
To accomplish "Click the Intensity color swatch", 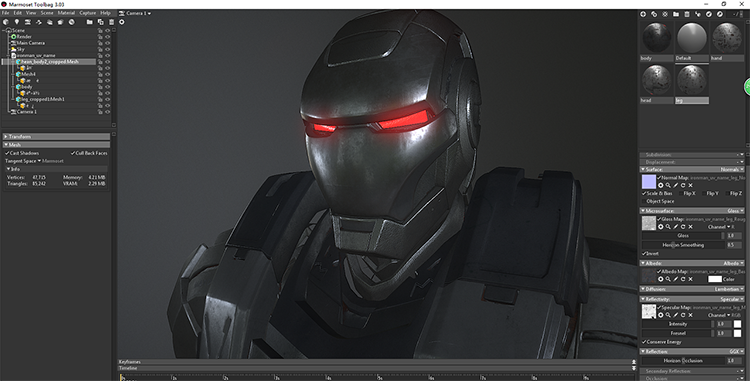I will 737,324.
